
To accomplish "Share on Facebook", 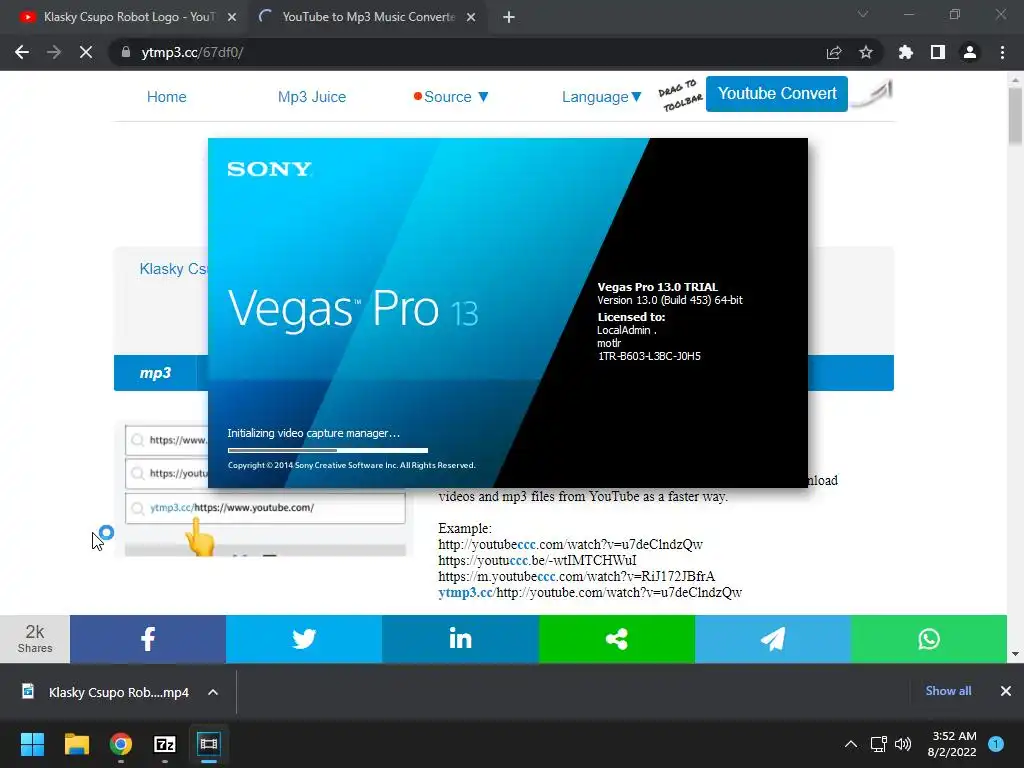I will point(148,639).
